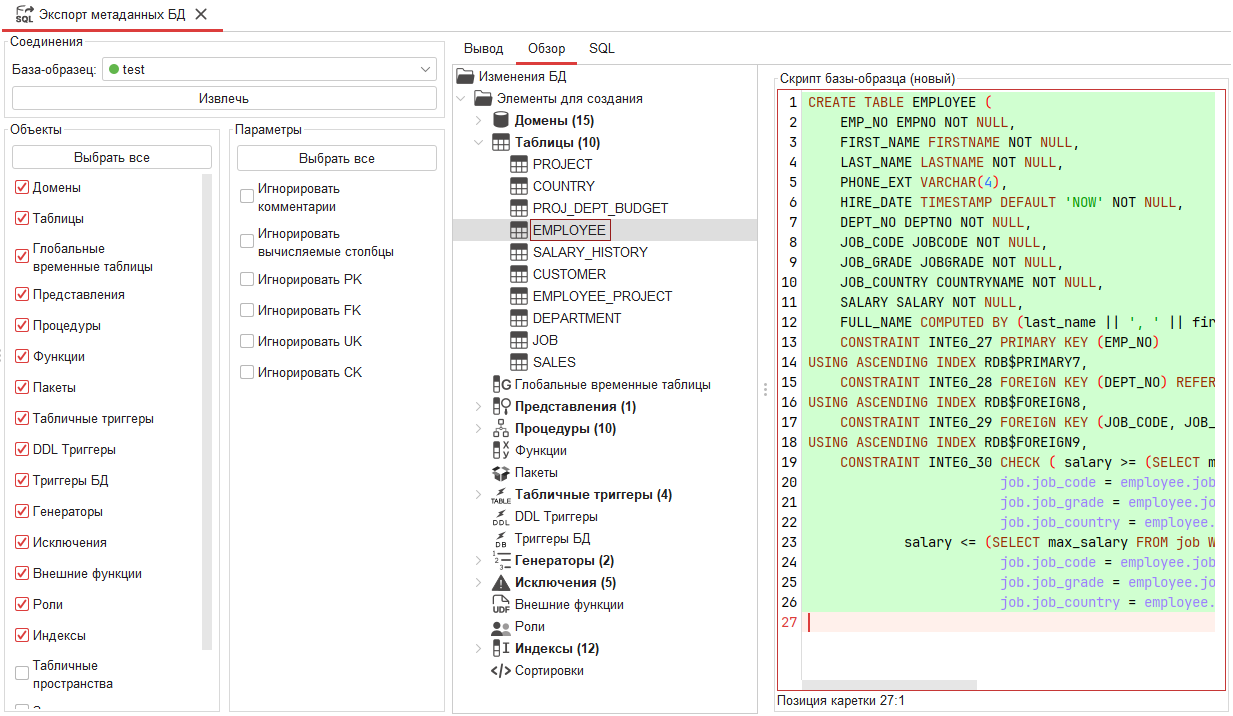The width and height of the screenshot is (1233, 716).
Task: Click the script editor horizontal scrollbar
Action: click(890, 685)
